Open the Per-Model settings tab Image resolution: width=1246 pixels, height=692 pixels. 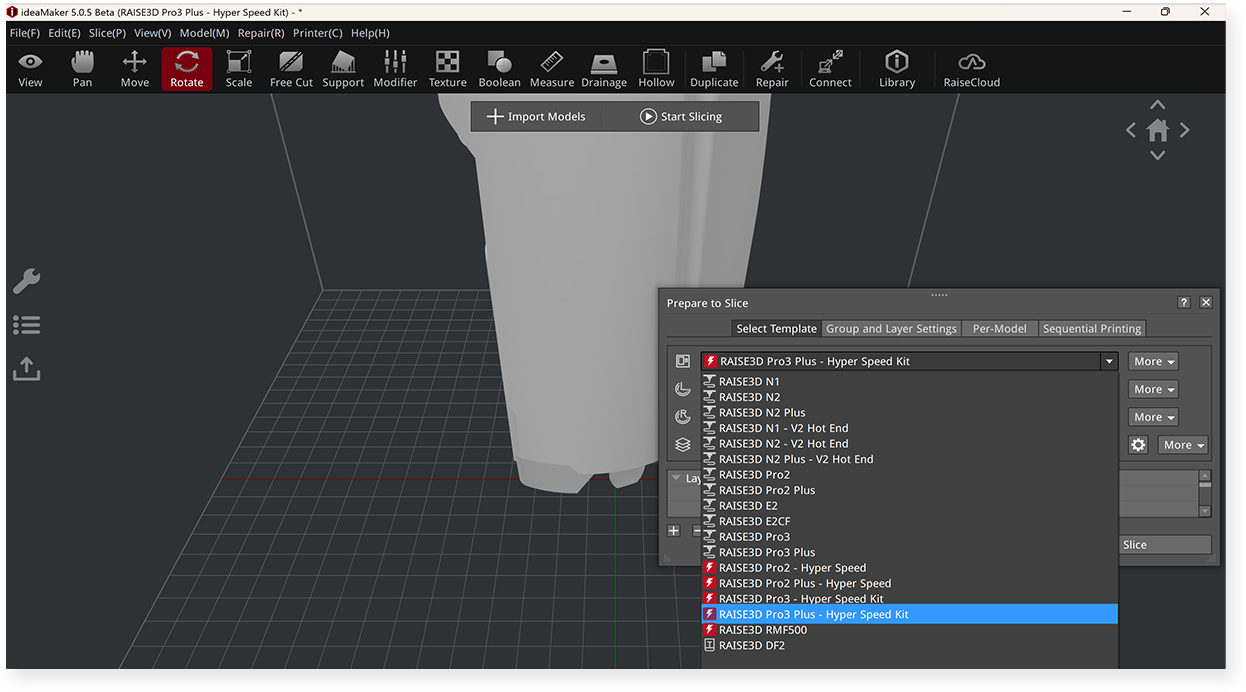(x=999, y=328)
